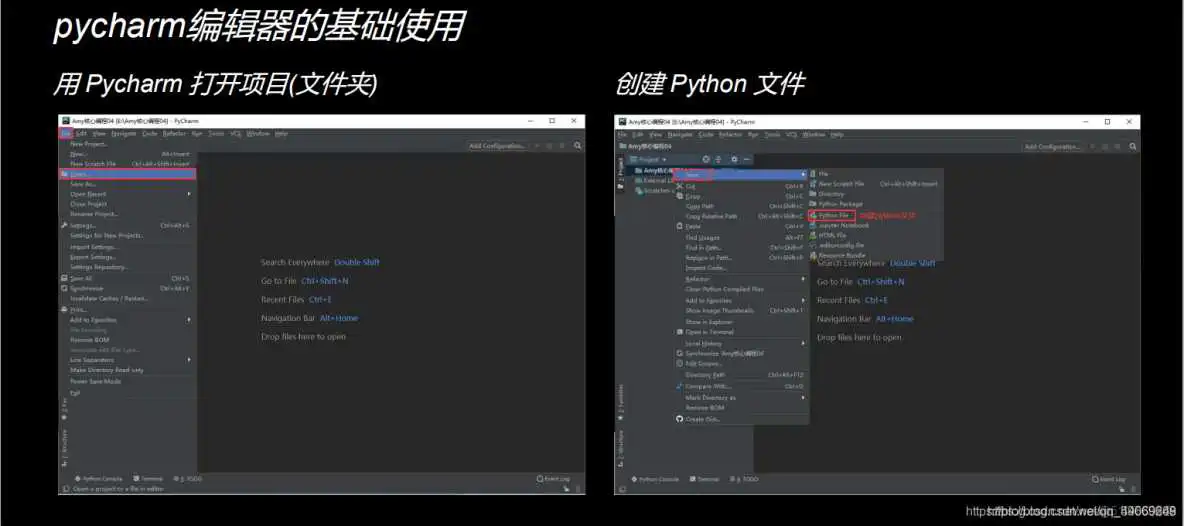The width and height of the screenshot is (1184, 526).
Task: Select Amy project root folder in Project tree
Action: pos(655,171)
